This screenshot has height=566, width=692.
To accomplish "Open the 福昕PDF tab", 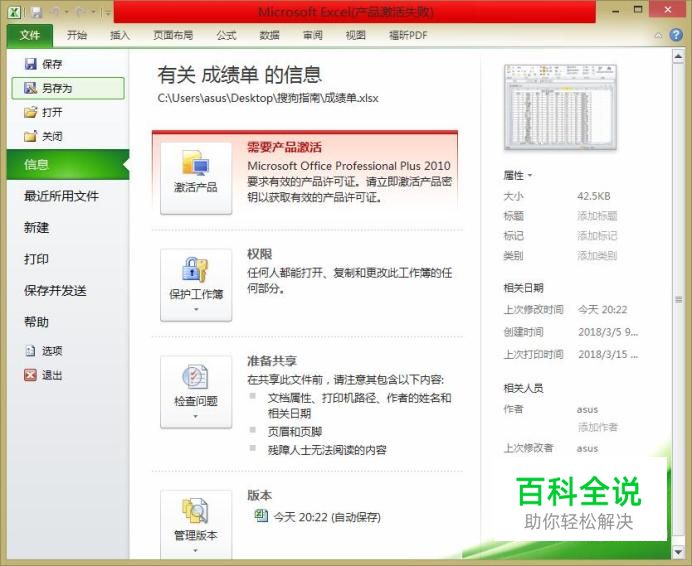I will 408,35.
